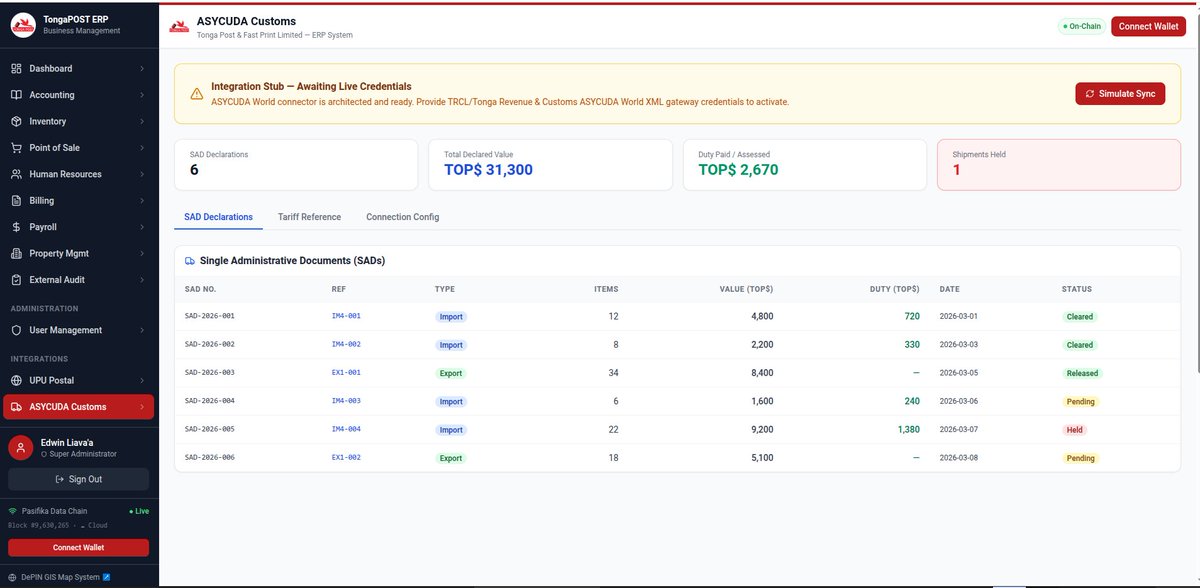Click the Dashboard grid icon in sidebar
The image size is (1200, 588).
pos(16,68)
